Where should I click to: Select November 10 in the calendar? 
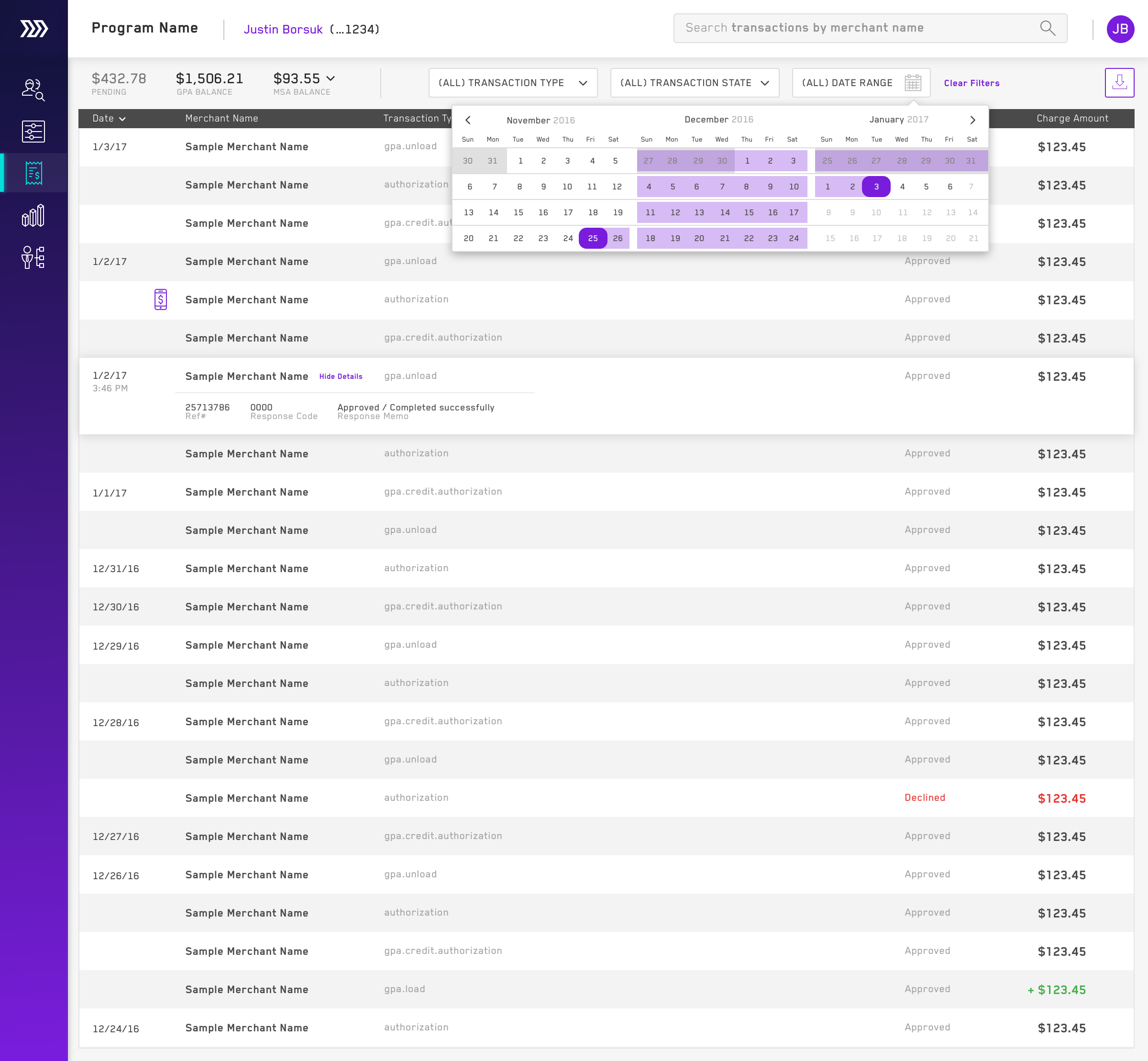click(567, 187)
